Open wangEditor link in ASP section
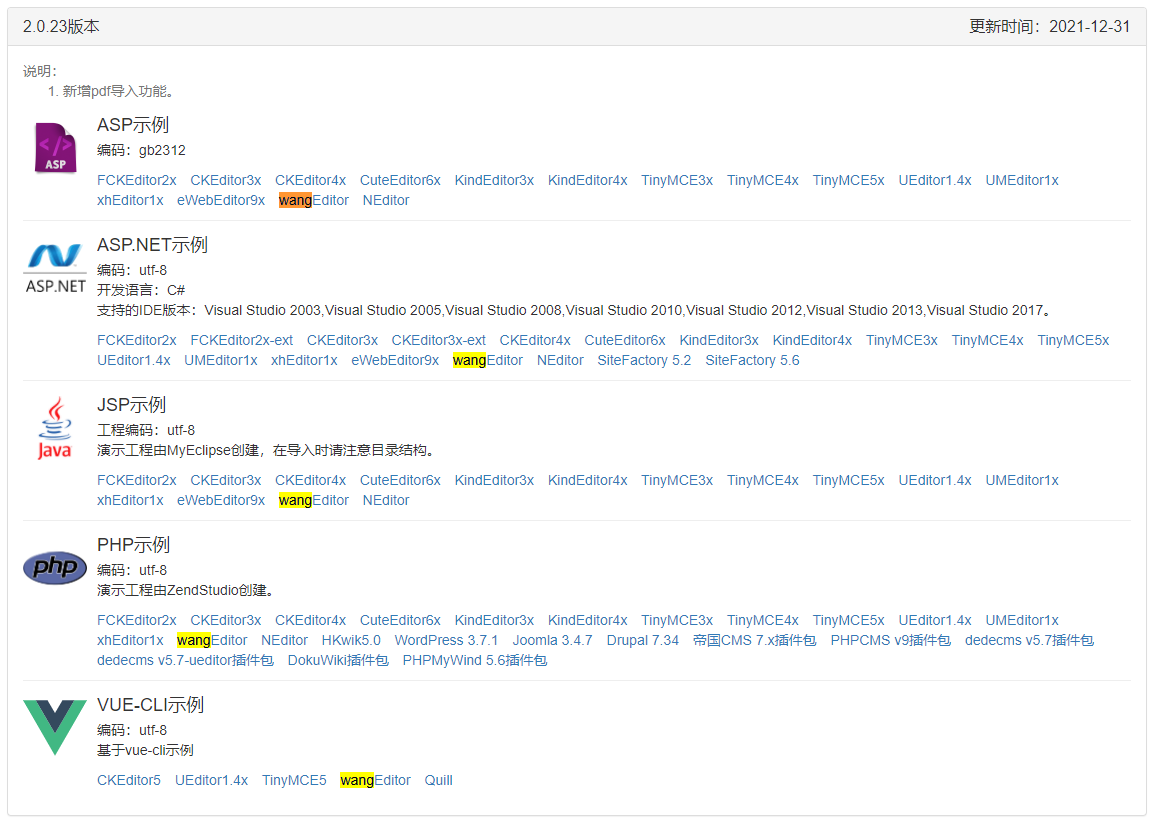Image resolution: width=1151 pixels, height=820 pixels. coord(313,200)
